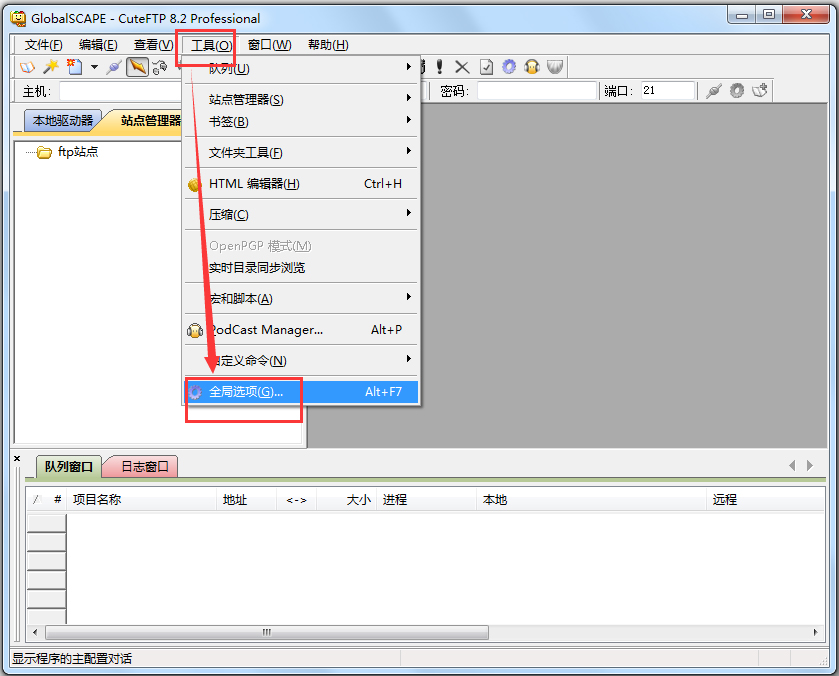The height and width of the screenshot is (676, 839).
Task: Close the bottom pane with small x
Action: click(17, 459)
